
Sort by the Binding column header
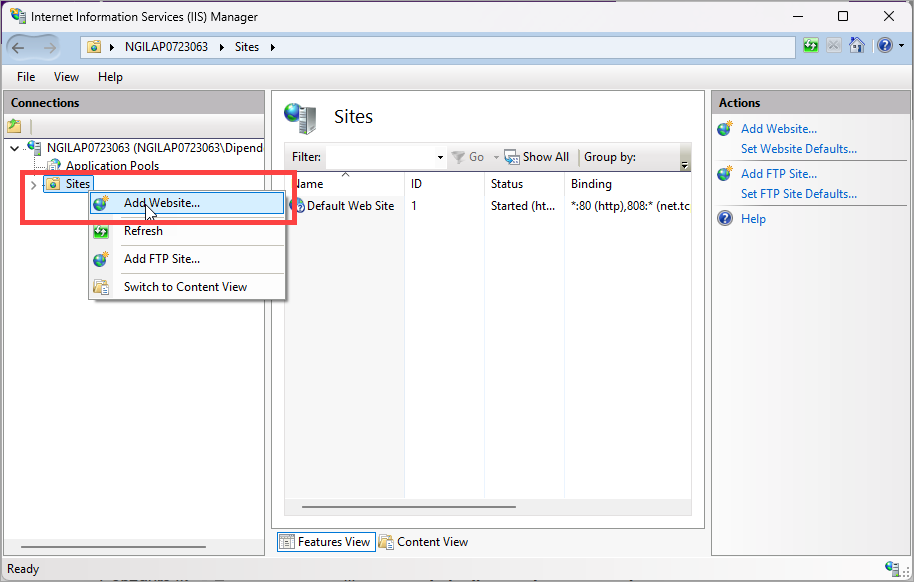tap(628, 184)
